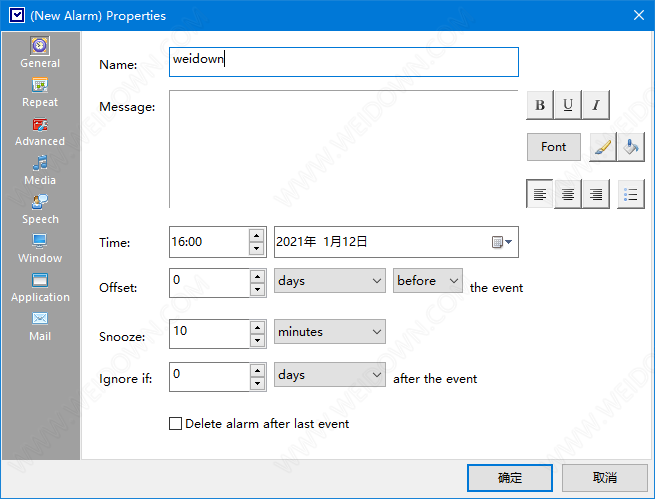
Task: Switch to the Speech tab label
Action: pos(40,219)
